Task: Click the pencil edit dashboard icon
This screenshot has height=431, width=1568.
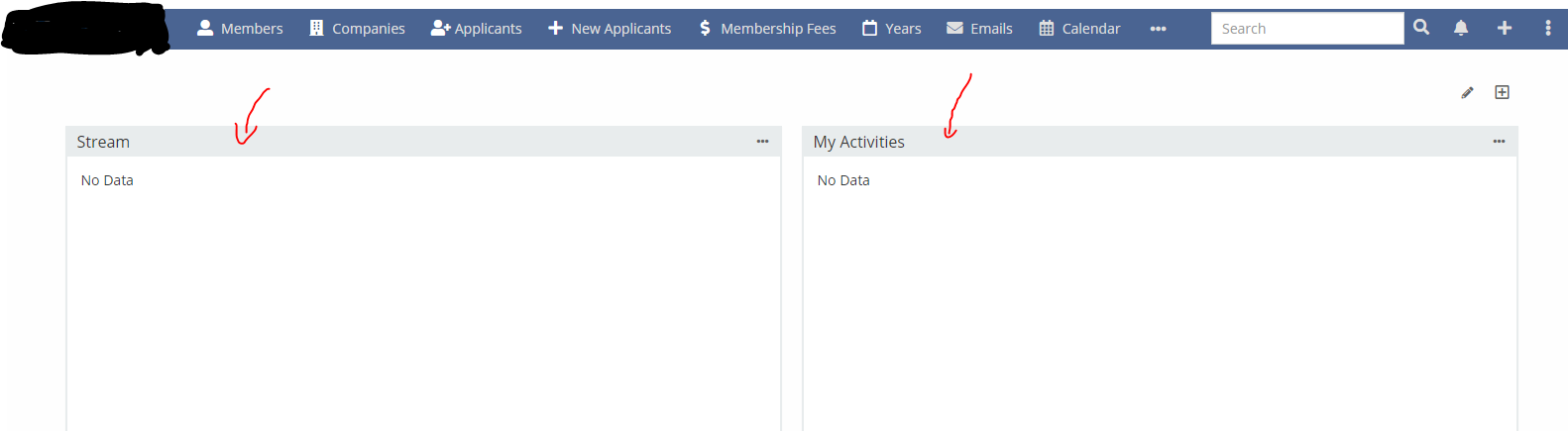Action: click(1467, 92)
